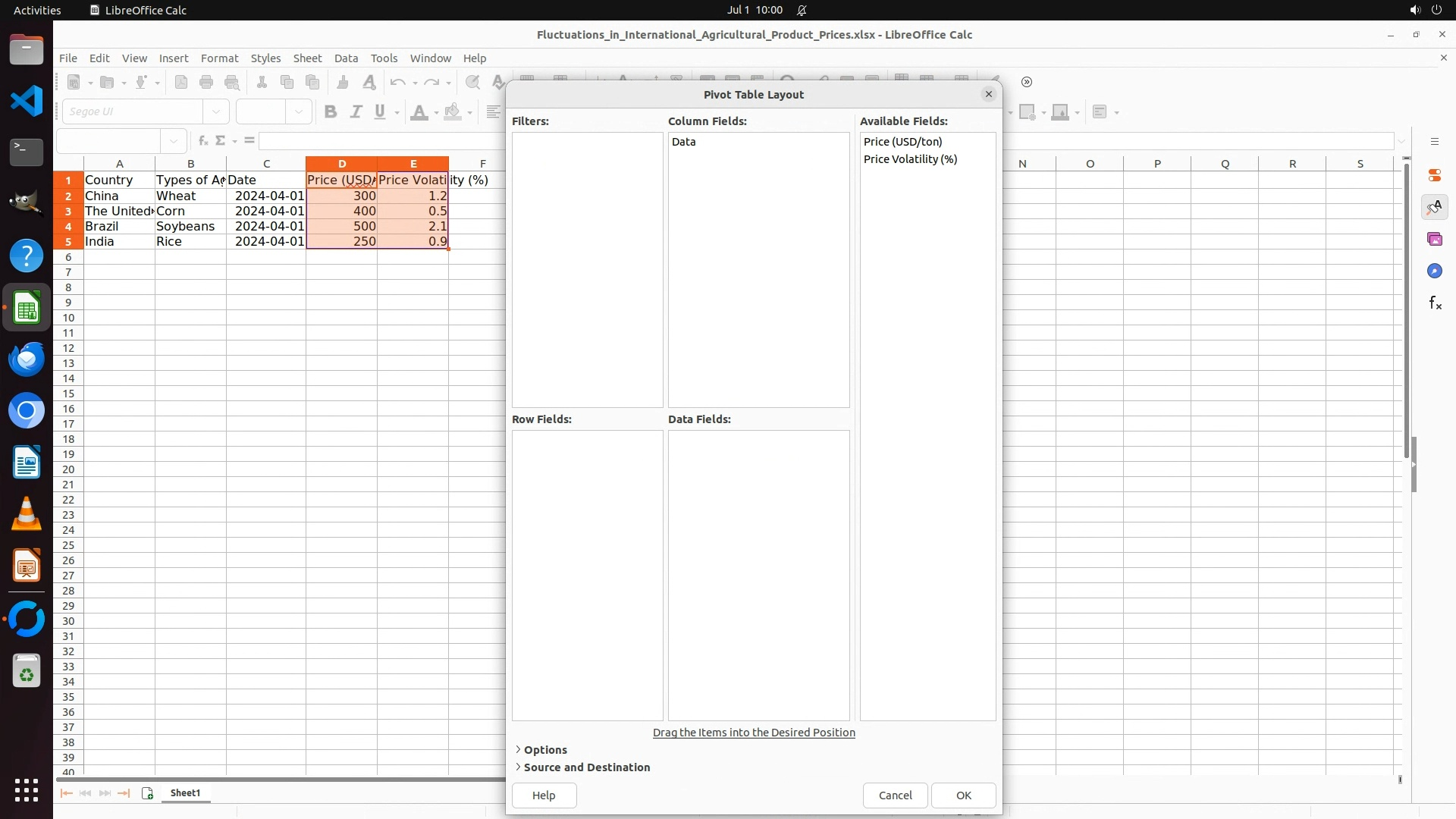The height and width of the screenshot is (819, 1456).
Task: Open Thunderbird from the dock
Action: (x=27, y=359)
